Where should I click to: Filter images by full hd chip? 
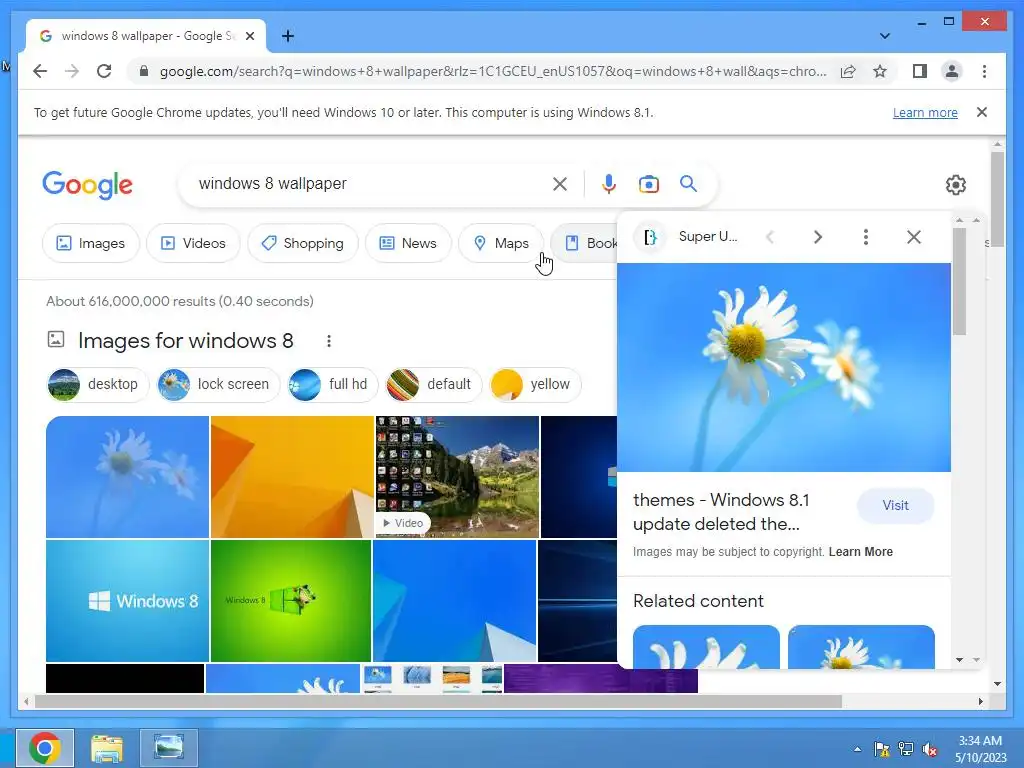point(332,384)
